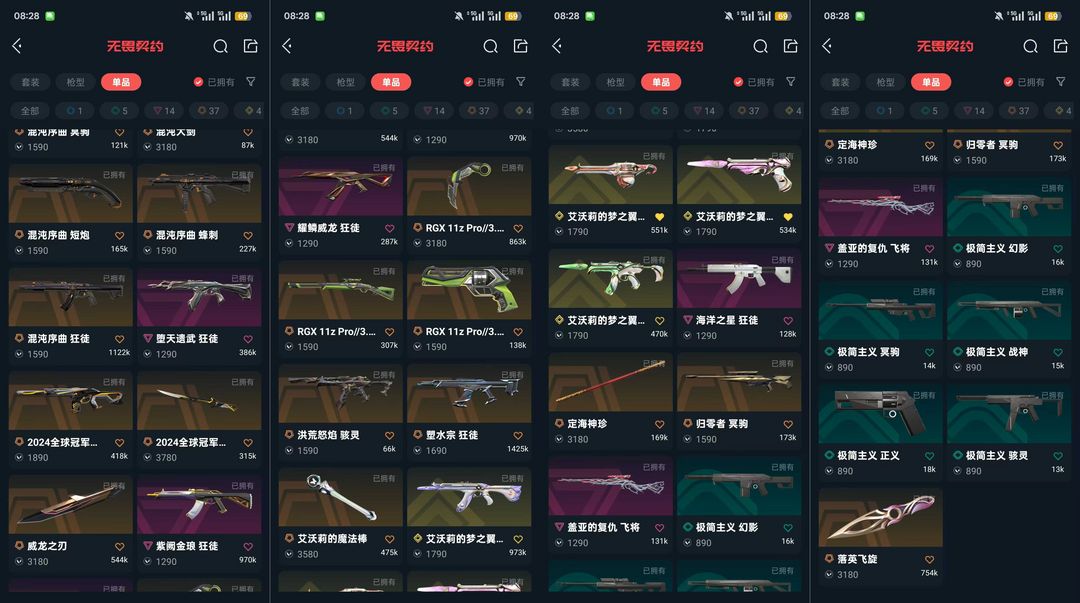Click heart icon on 海洋之星 狂徒
The height and width of the screenshot is (603, 1080).
point(788,320)
